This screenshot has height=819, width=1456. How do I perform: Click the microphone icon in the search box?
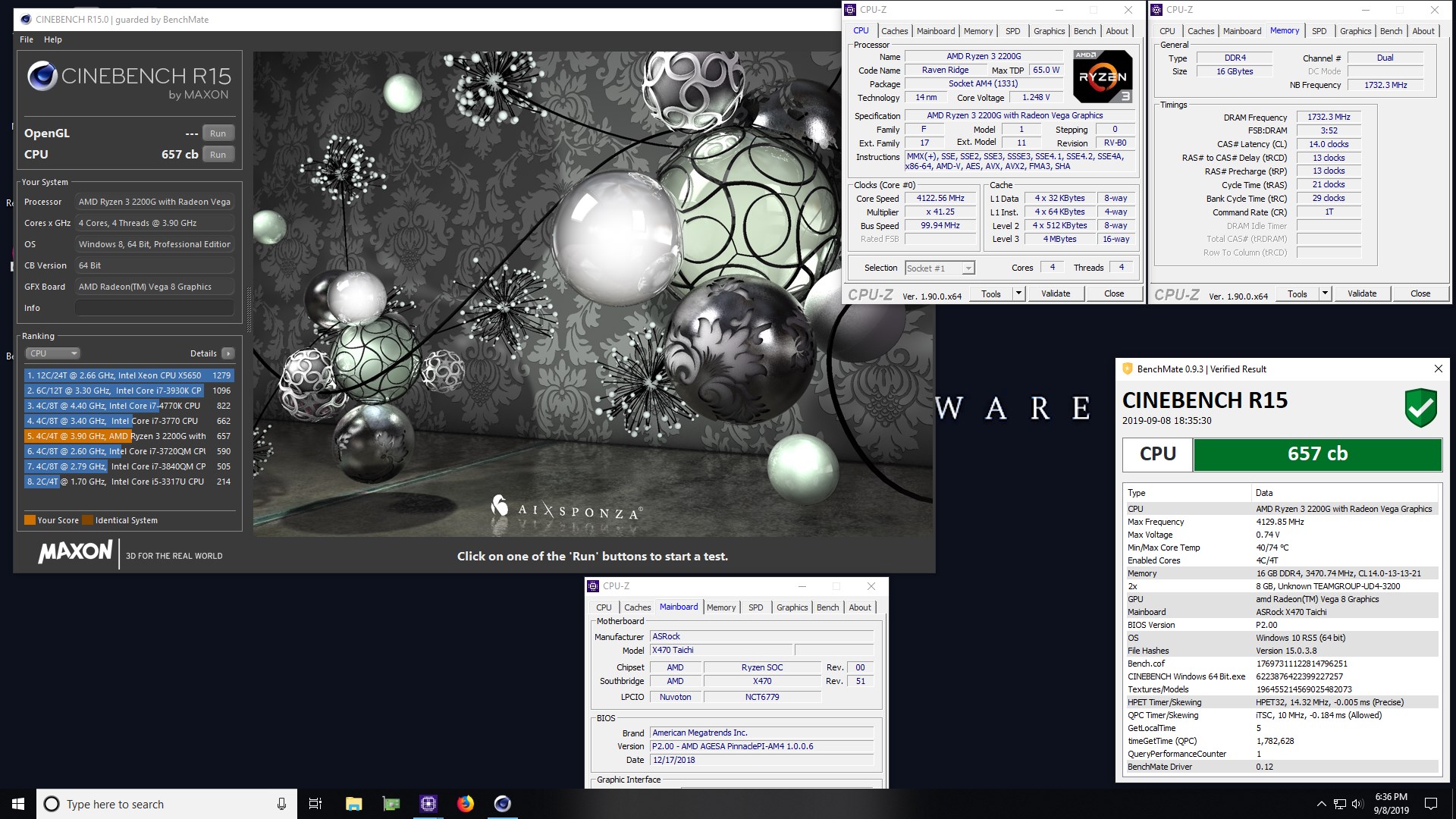click(281, 804)
